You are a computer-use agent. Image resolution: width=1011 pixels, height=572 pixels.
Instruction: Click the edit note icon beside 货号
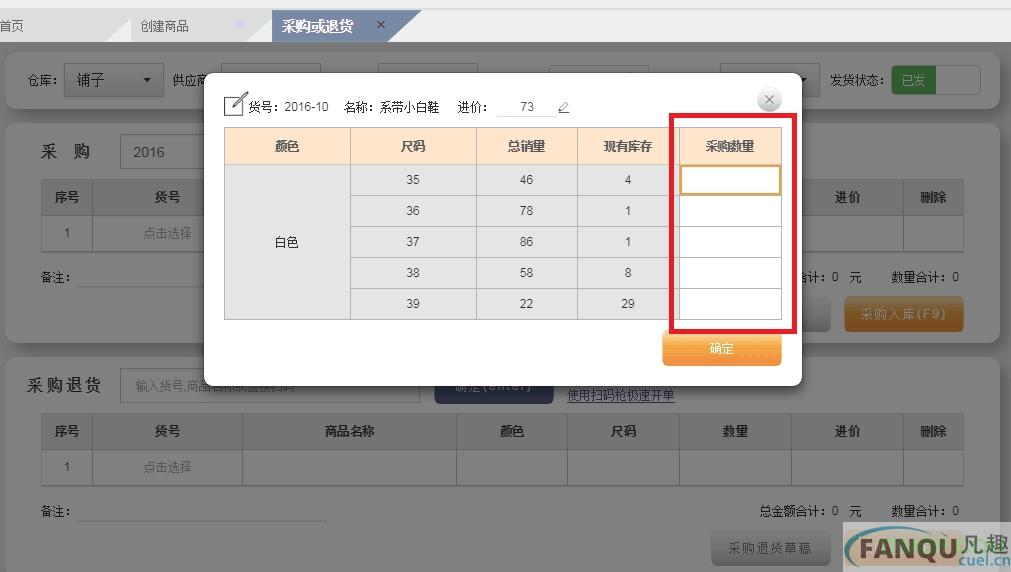point(234,104)
